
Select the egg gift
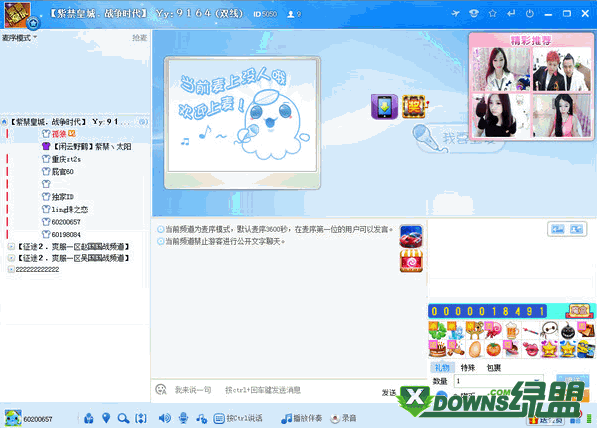click(x=474, y=349)
